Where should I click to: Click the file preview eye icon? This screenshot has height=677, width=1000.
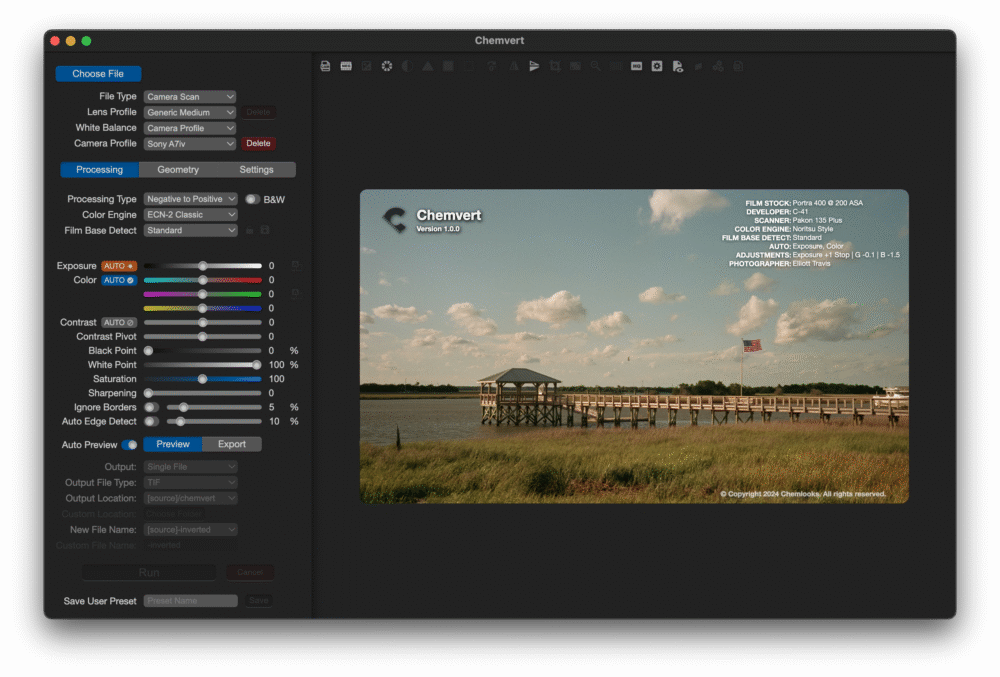pyautogui.click(x=678, y=66)
